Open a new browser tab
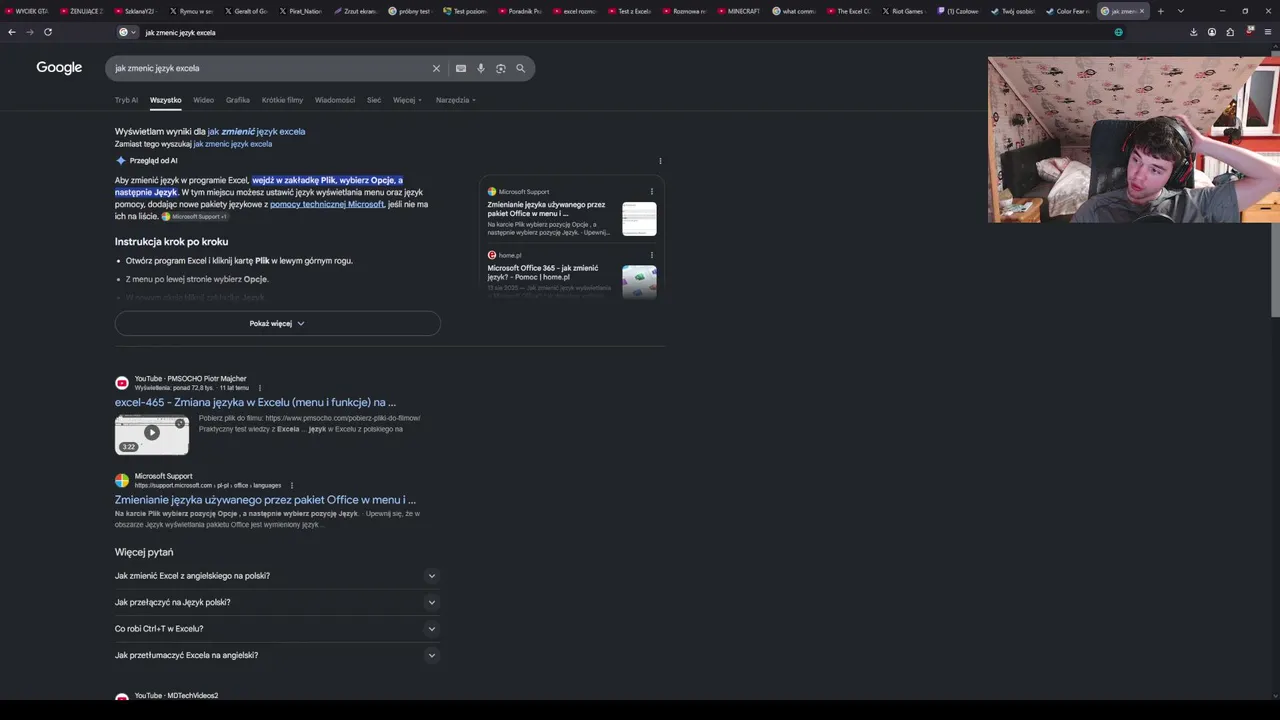 point(1160,11)
